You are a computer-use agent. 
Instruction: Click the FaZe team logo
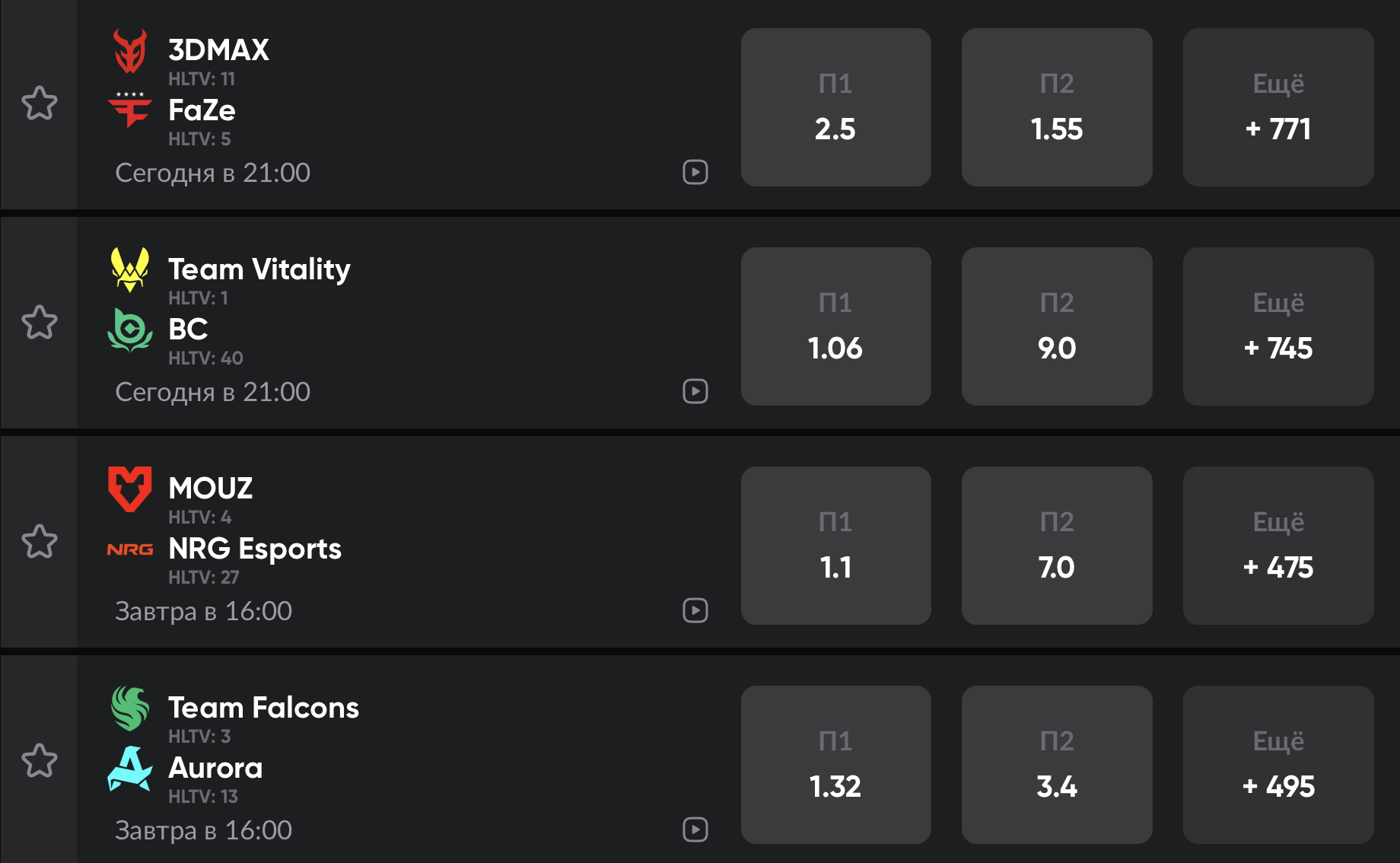(x=130, y=110)
